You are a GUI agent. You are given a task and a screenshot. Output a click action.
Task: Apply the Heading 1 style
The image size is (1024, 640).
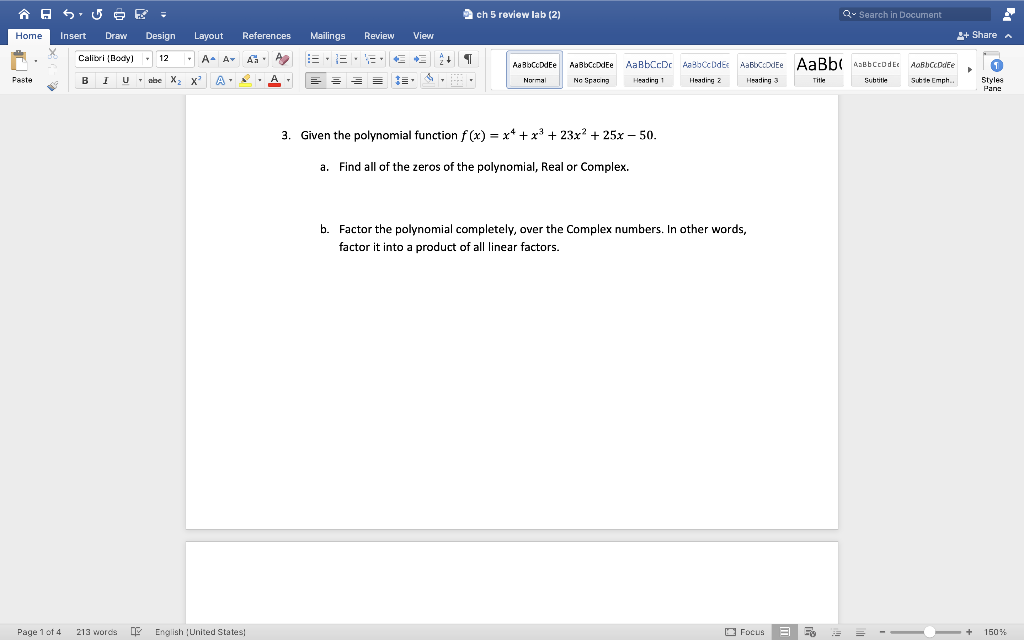648,69
